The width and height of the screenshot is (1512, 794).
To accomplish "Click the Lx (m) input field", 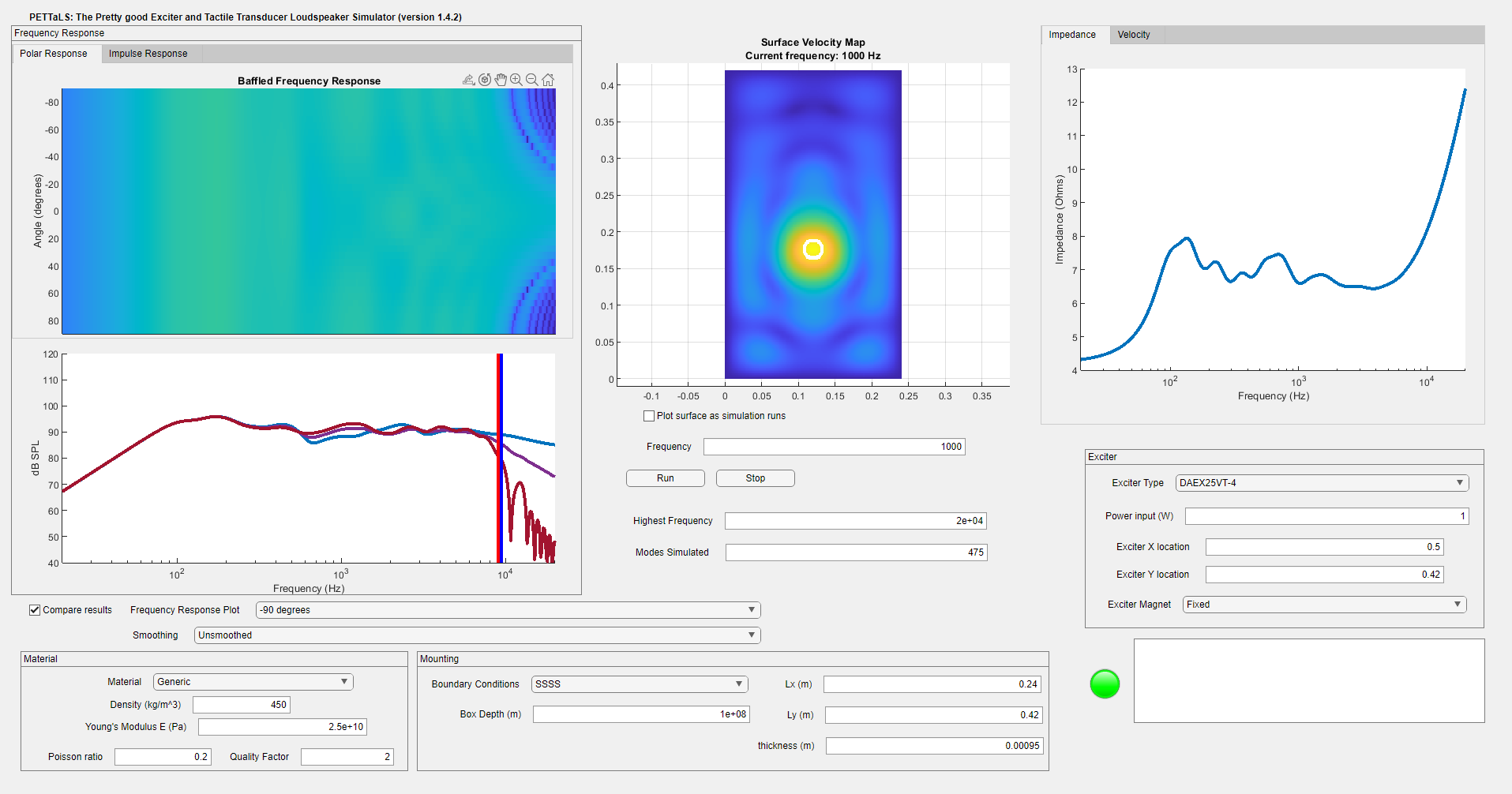I will (932, 684).
